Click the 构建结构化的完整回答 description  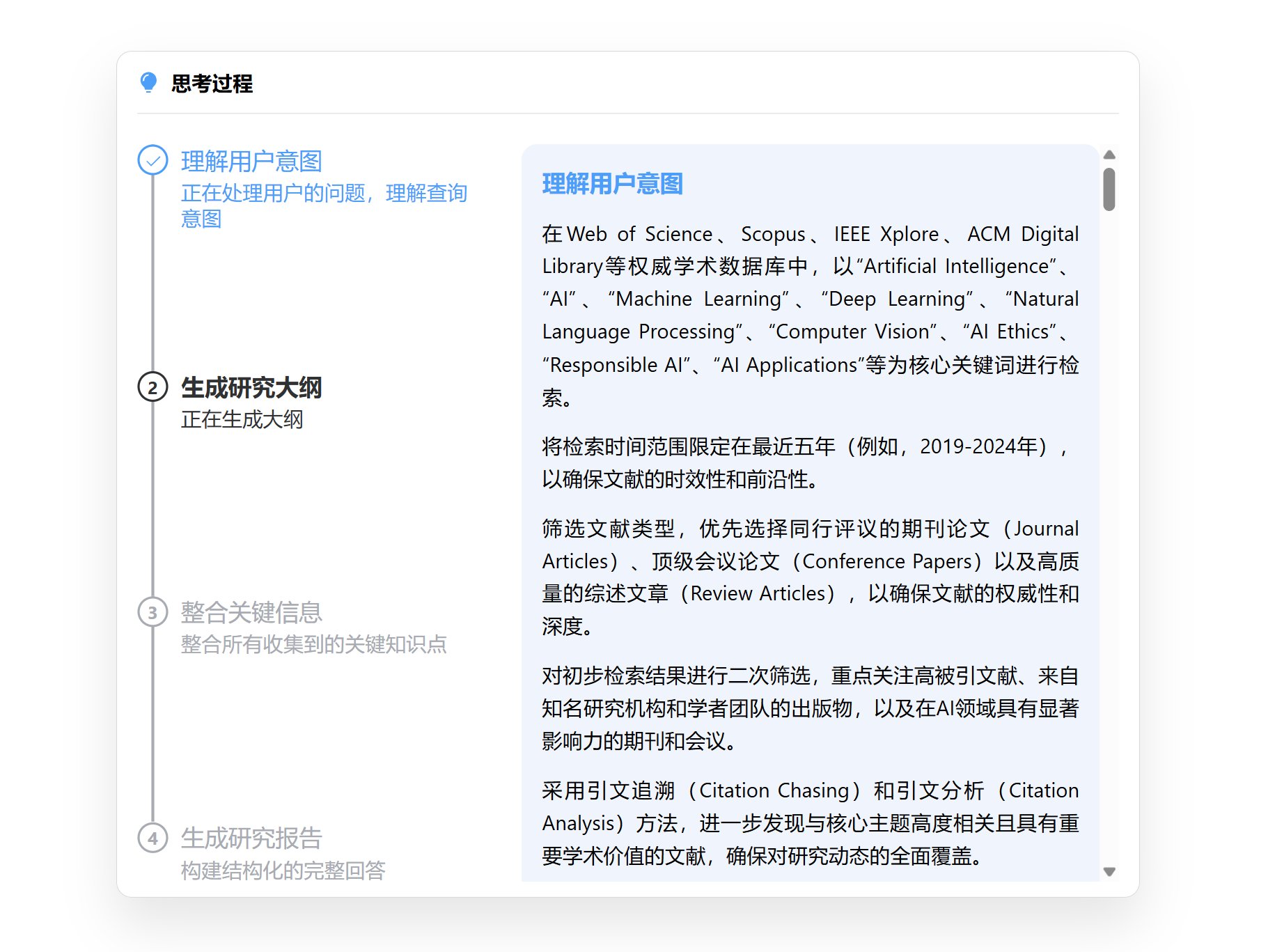283,870
